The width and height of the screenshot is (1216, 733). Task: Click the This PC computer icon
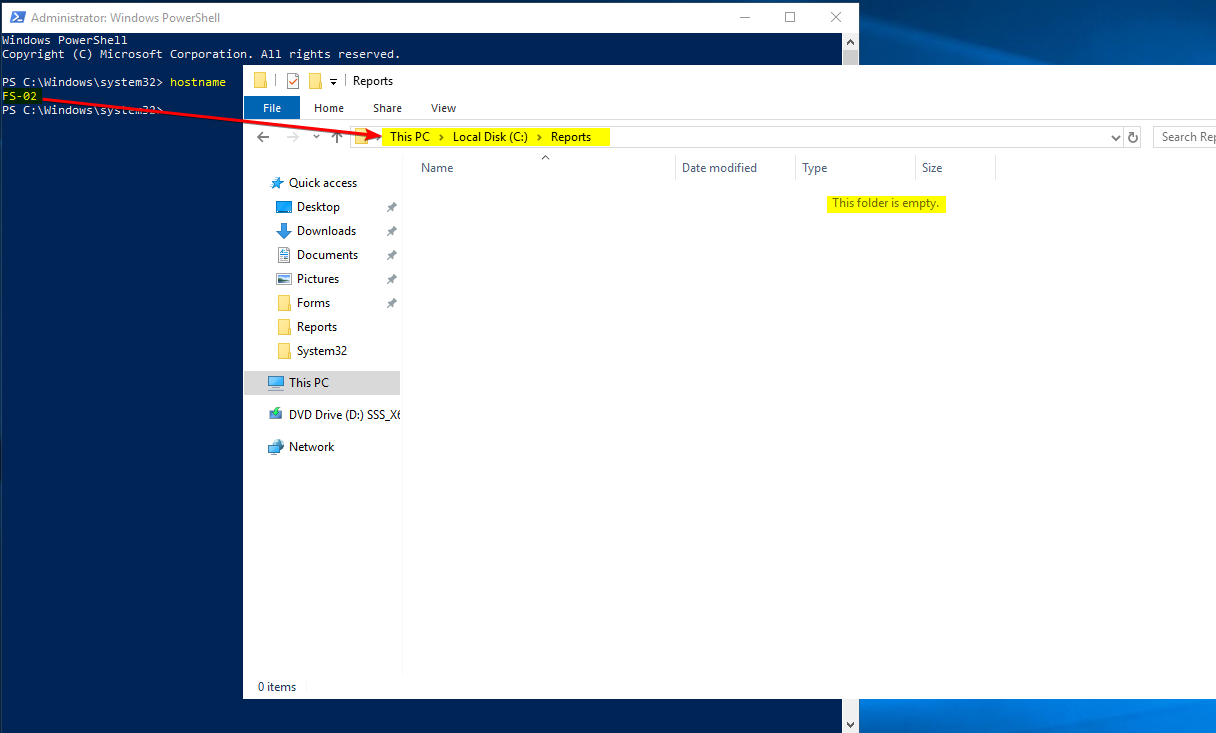[275, 383]
